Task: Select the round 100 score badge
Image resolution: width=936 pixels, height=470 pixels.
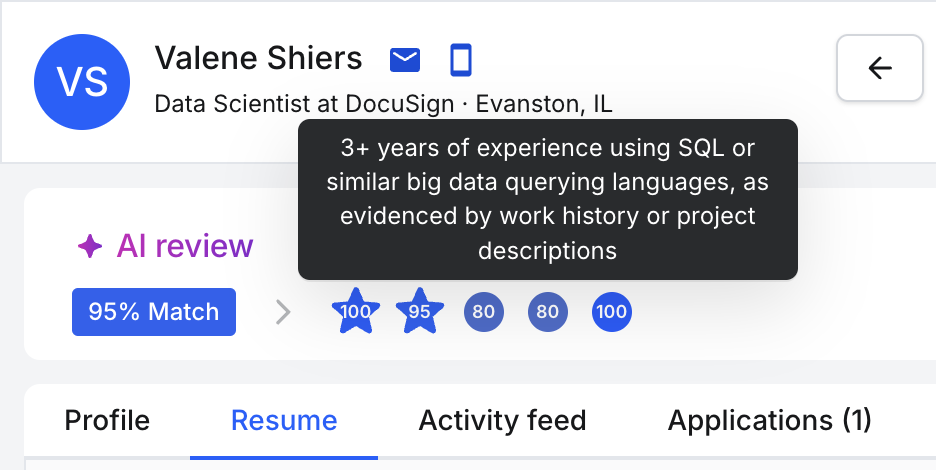Action: point(612,312)
